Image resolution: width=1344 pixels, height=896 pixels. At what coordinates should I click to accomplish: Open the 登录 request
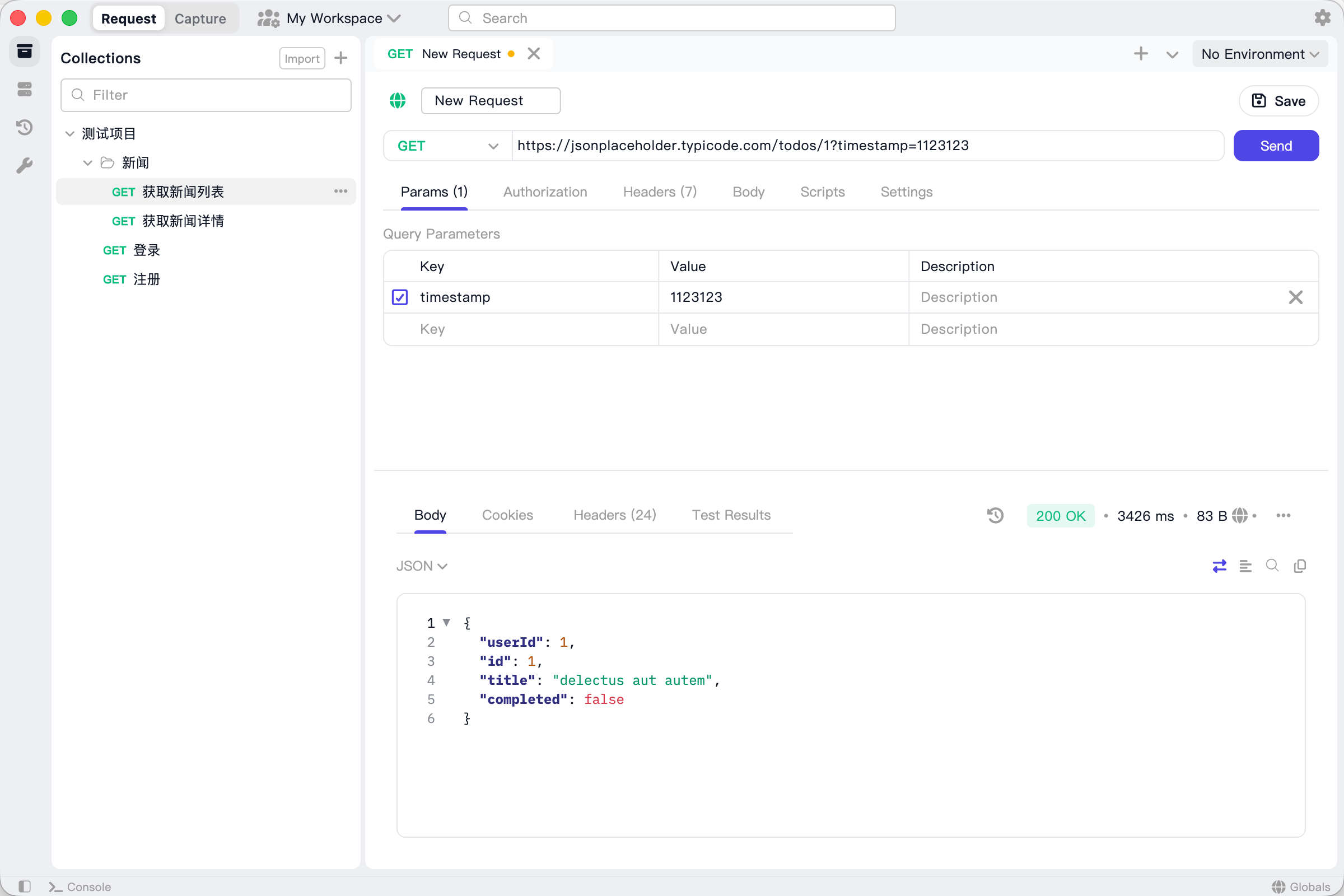[x=206, y=250]
